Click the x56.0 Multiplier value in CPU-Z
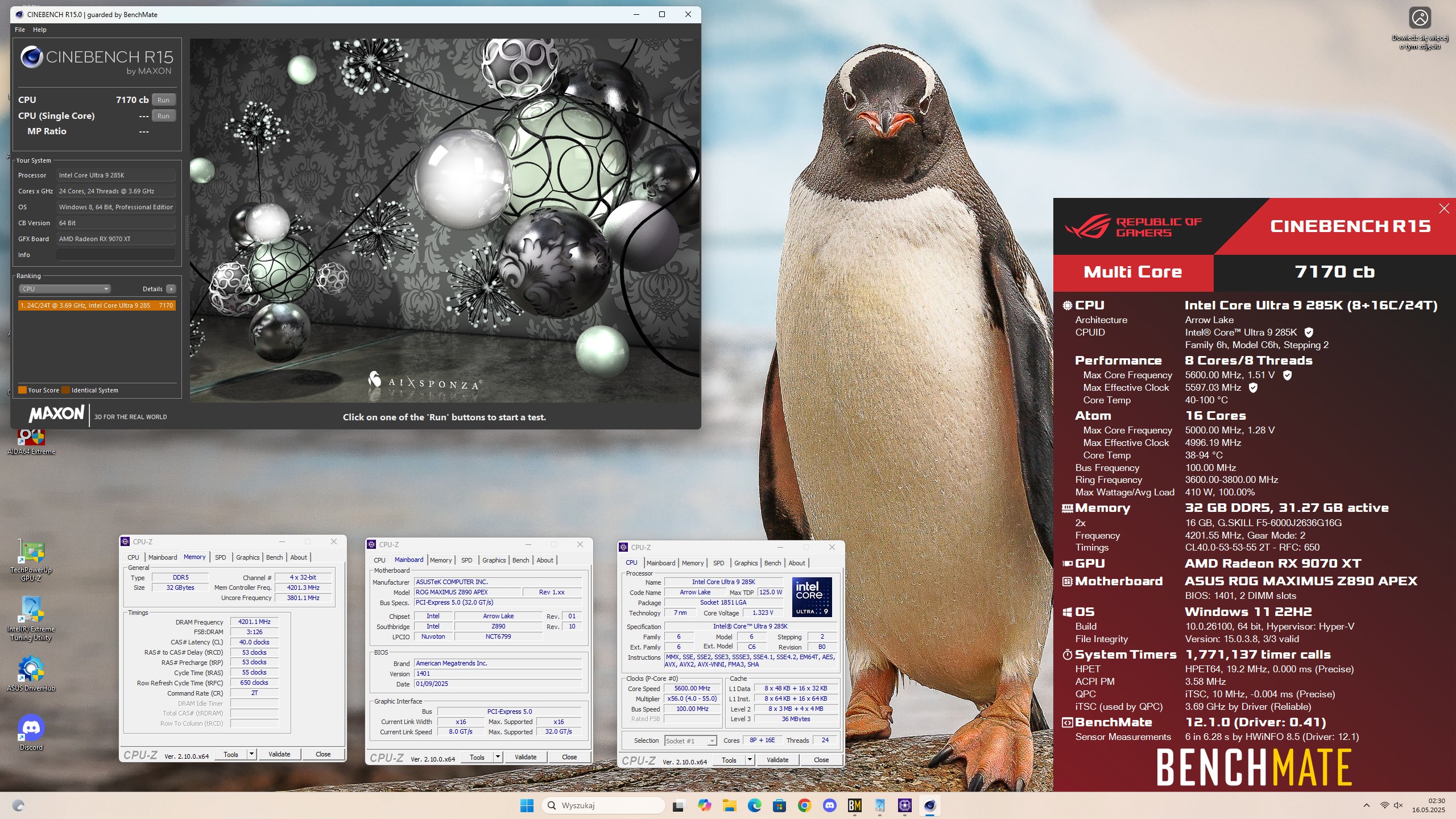This screenshot has height=819, width=1456. [x=692, y=698]
